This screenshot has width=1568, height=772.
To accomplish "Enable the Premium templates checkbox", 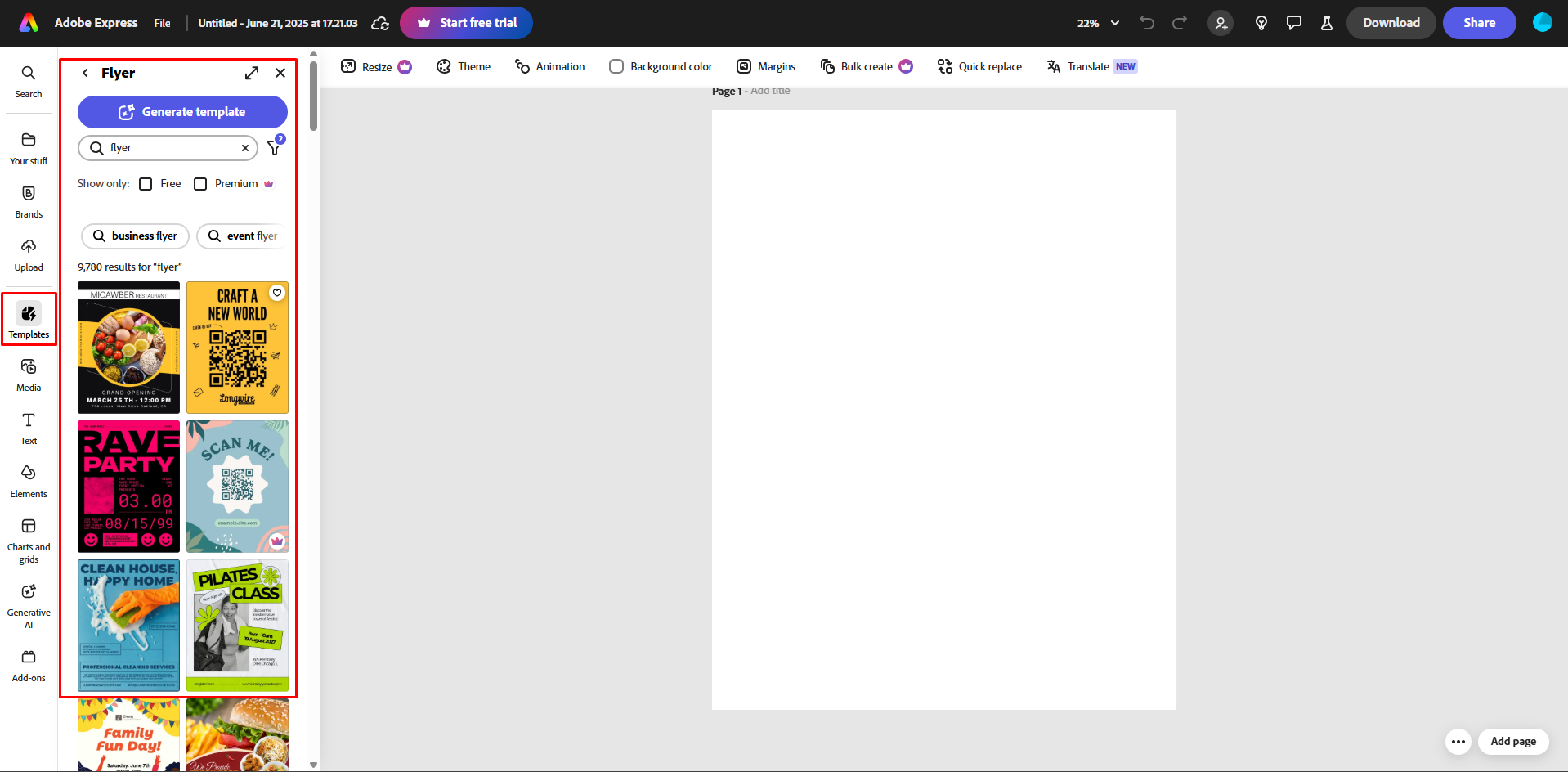I will 200,183.
